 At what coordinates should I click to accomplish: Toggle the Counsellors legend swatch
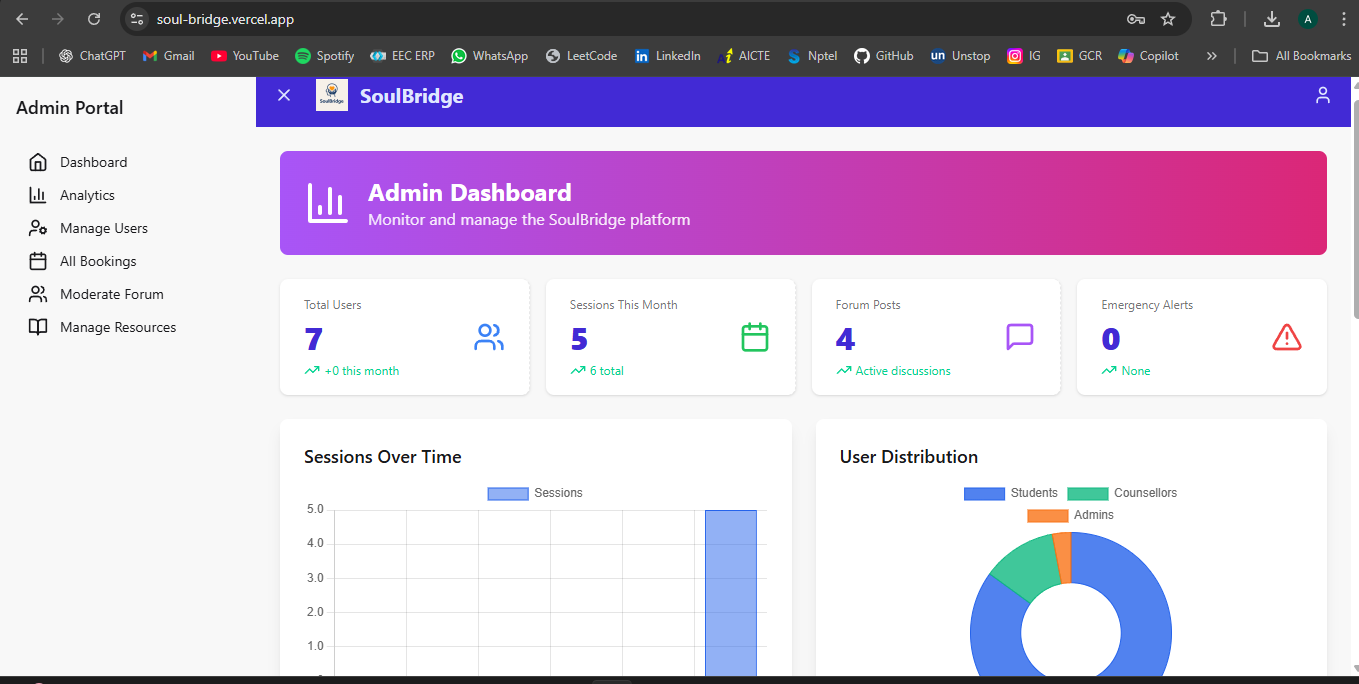pos(1088,493)
